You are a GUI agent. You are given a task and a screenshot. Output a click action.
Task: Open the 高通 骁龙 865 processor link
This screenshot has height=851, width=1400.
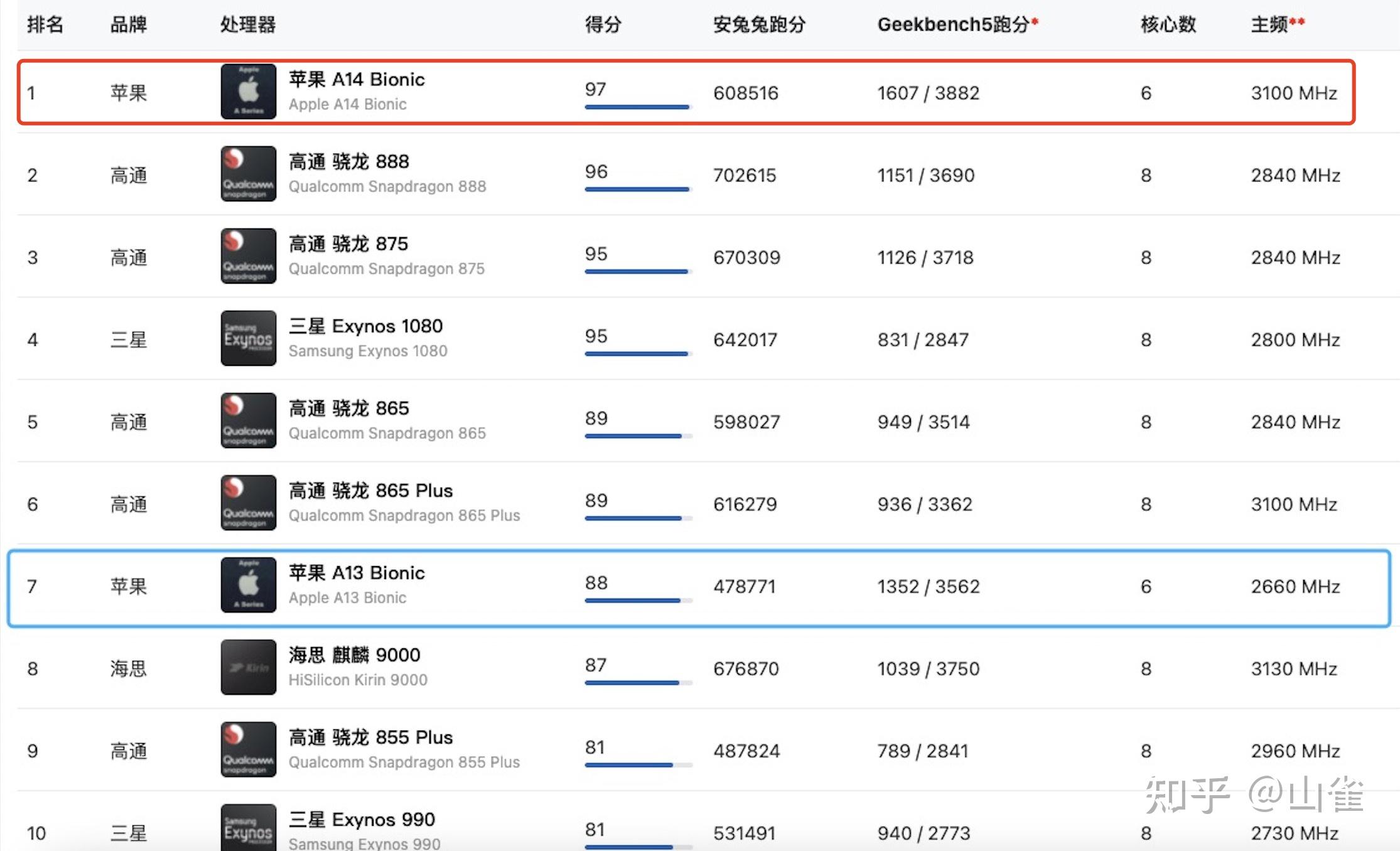pyautogui.click(x=349, y=409)
